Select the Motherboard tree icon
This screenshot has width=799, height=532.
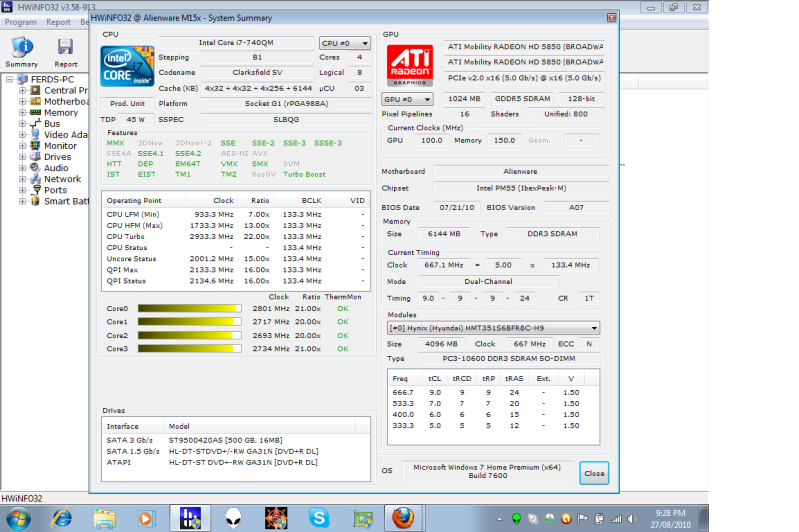35,101
